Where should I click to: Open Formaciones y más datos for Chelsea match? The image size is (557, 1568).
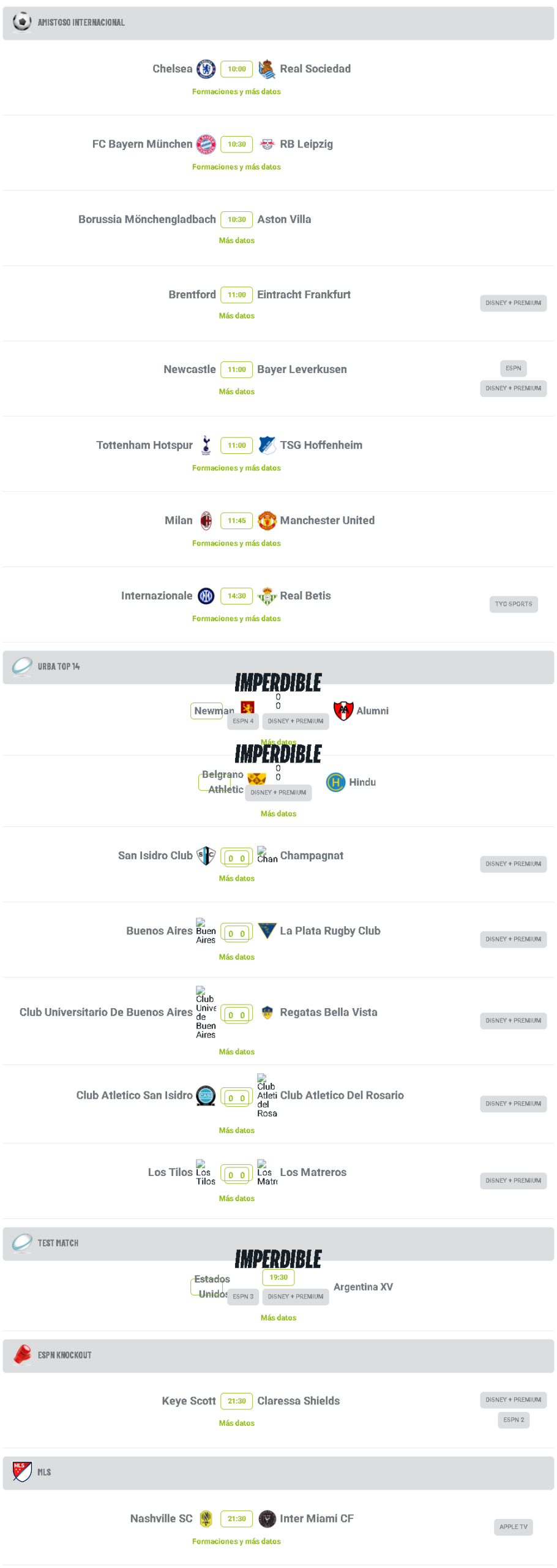point(236,92)
